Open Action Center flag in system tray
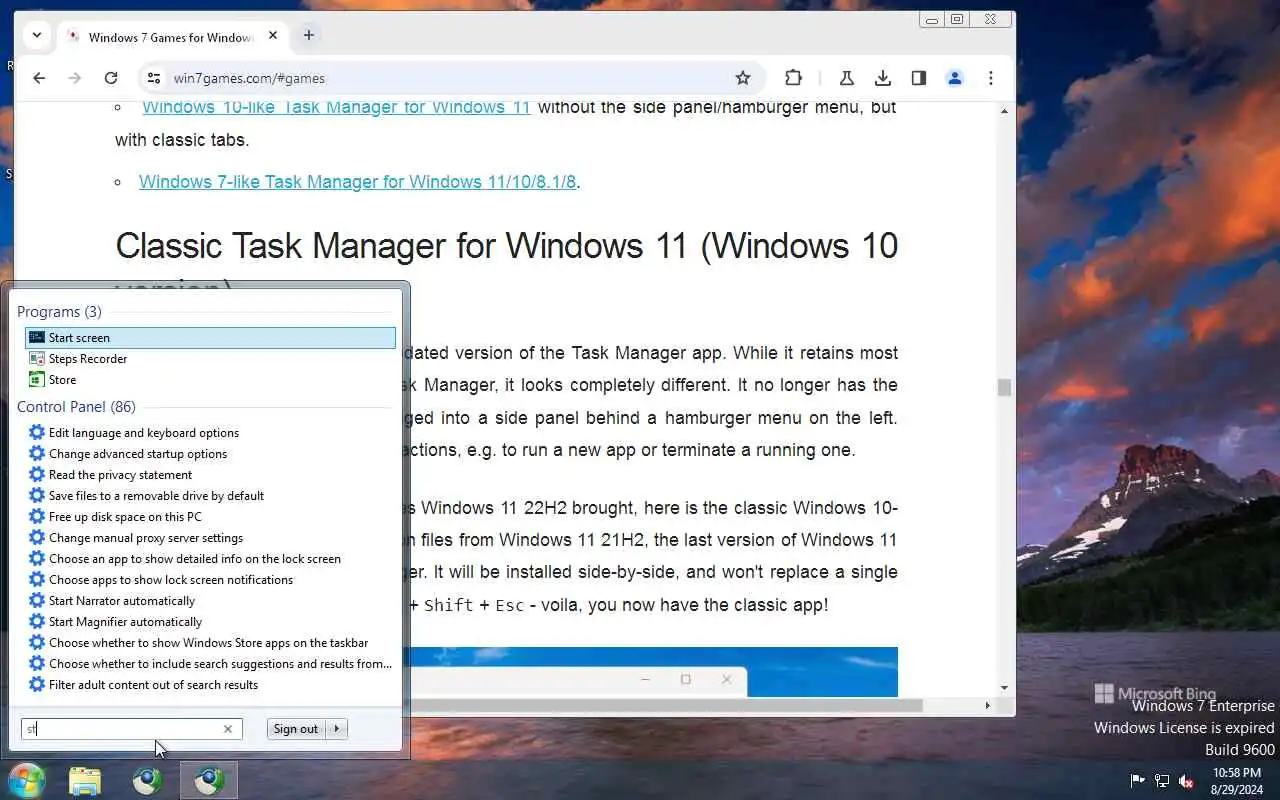The width and height of the screenshot is (1280, 800). click(x=1138, y=780)
